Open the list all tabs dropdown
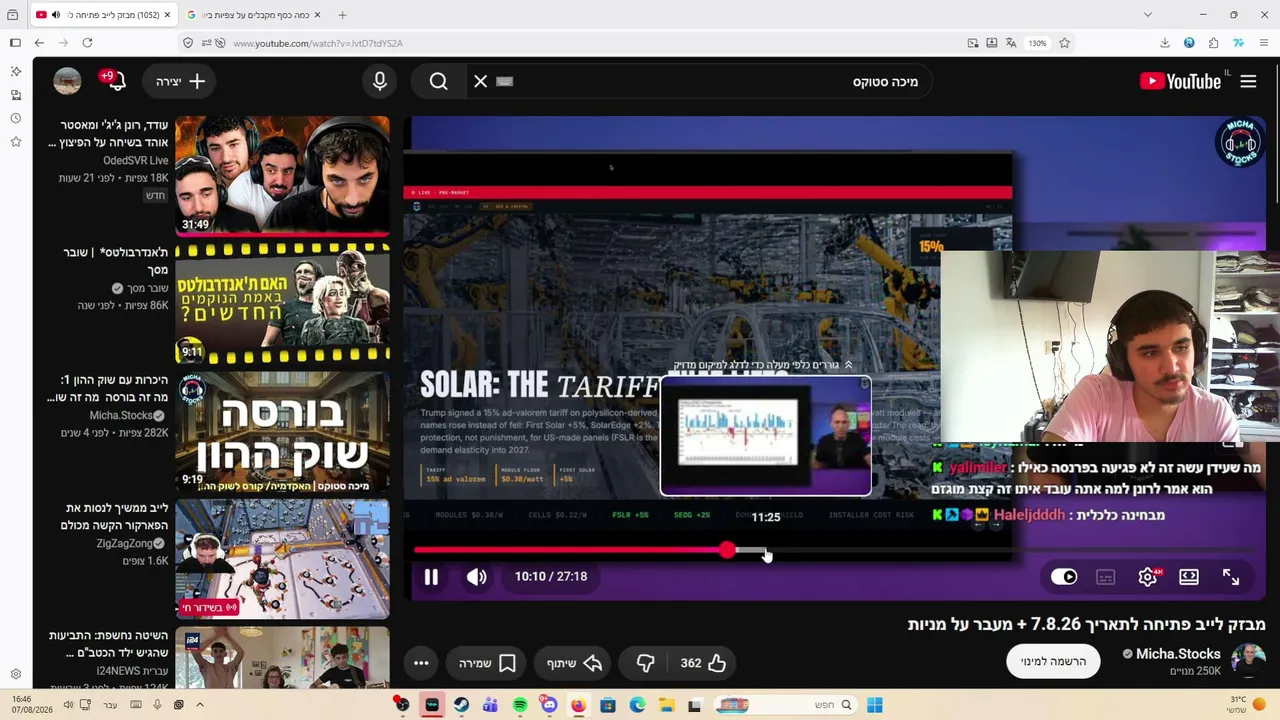 click(1147, 15)
